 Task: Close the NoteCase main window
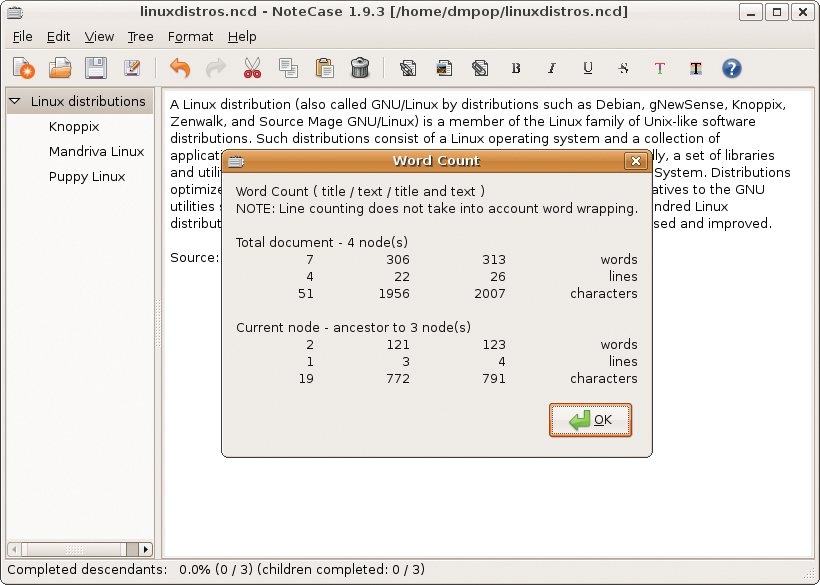pos(803,12)
